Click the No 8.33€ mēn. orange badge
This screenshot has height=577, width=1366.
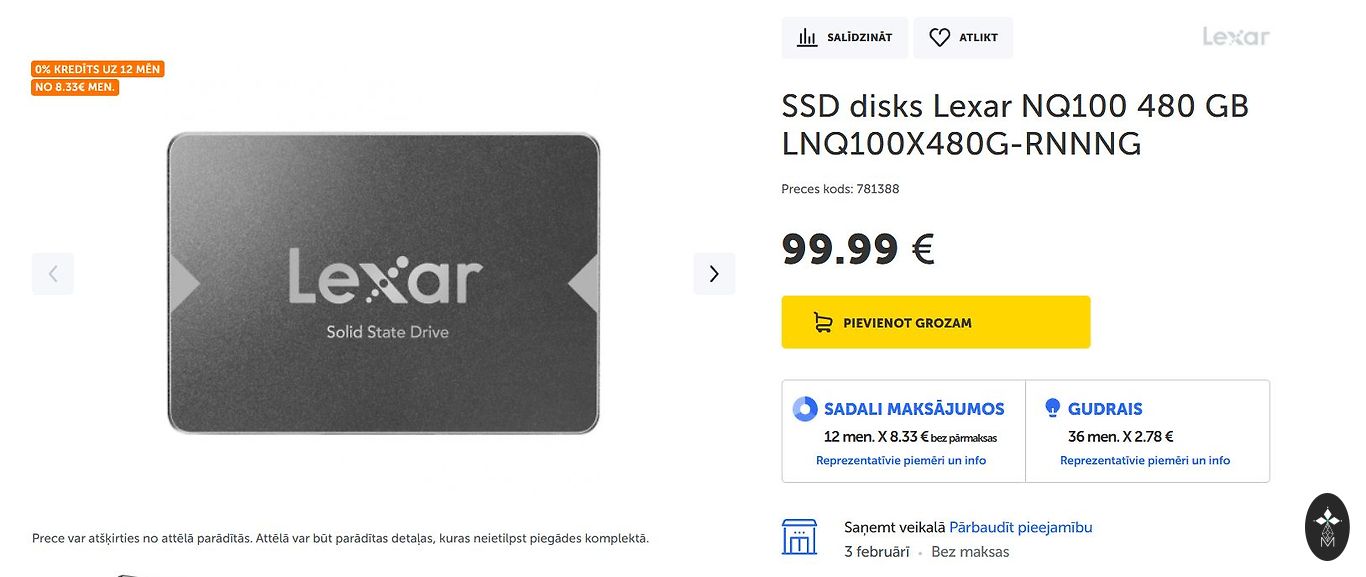[x=76, y=87]
